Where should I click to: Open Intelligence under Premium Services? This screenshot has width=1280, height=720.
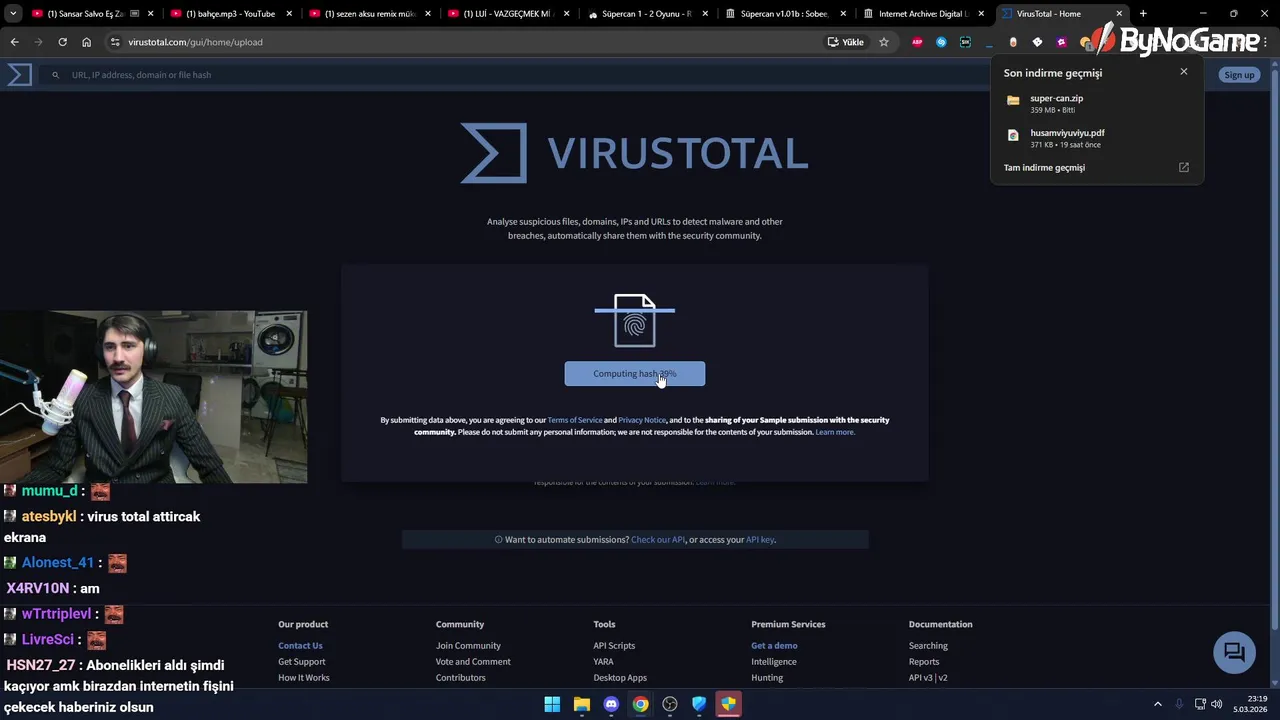click(774, 662)
